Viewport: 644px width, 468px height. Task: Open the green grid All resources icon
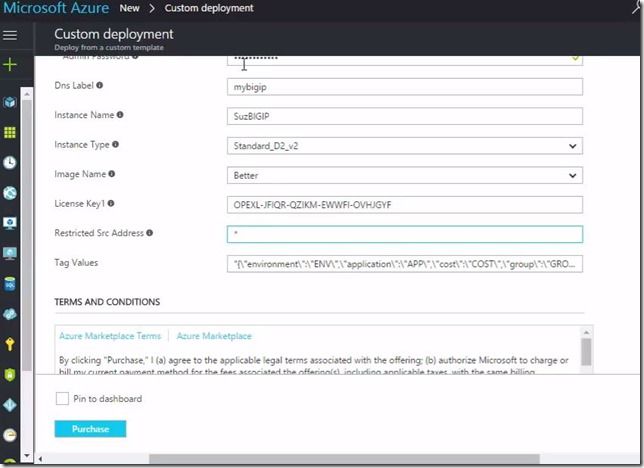point(10,132)
